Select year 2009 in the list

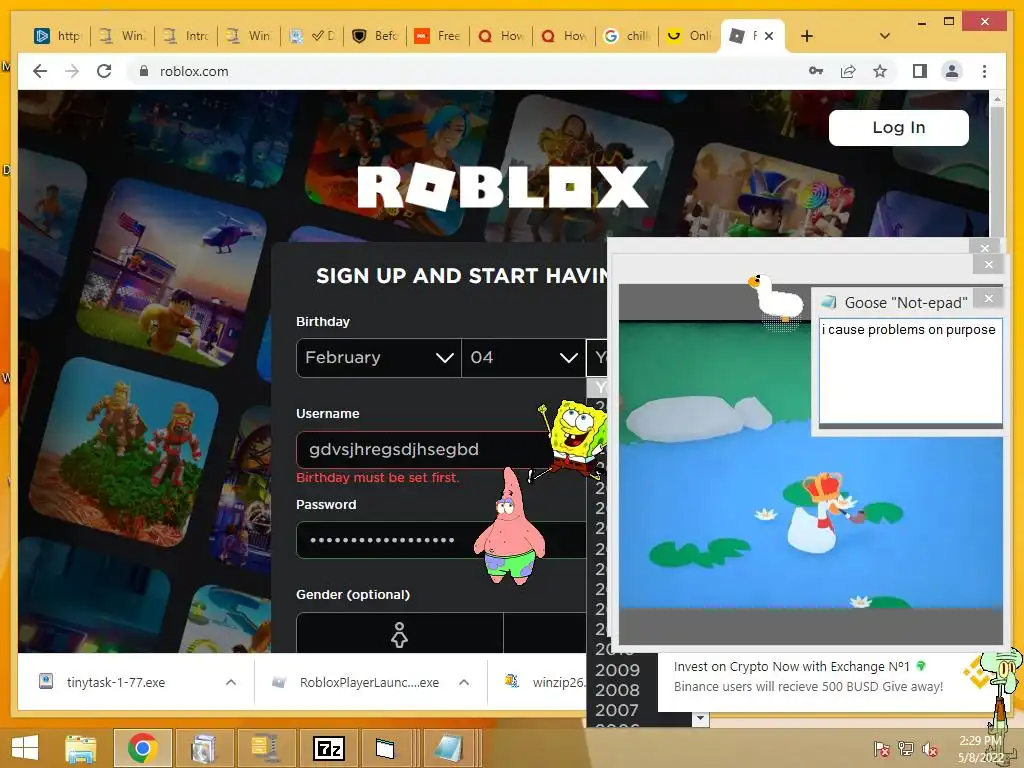pos(617,670)
